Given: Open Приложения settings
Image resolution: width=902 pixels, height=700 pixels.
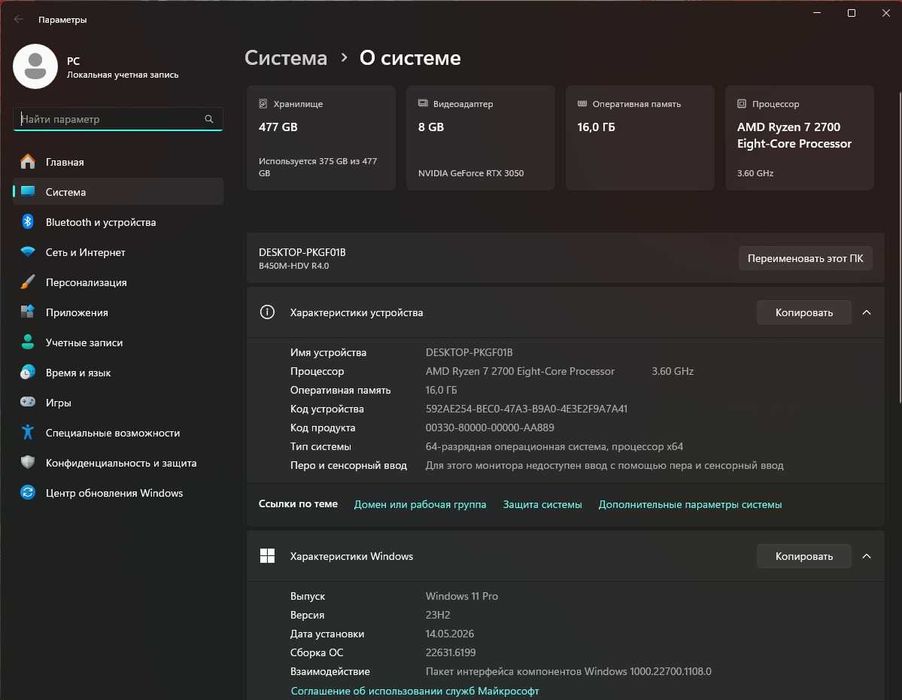Looking at the screenshot, I should (x=118, y=312).
